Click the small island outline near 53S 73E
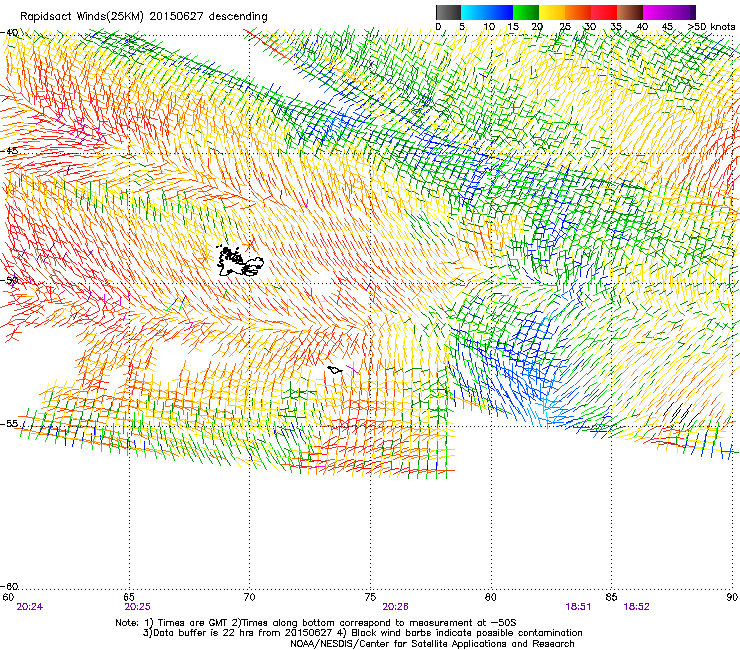 [335, 370]
